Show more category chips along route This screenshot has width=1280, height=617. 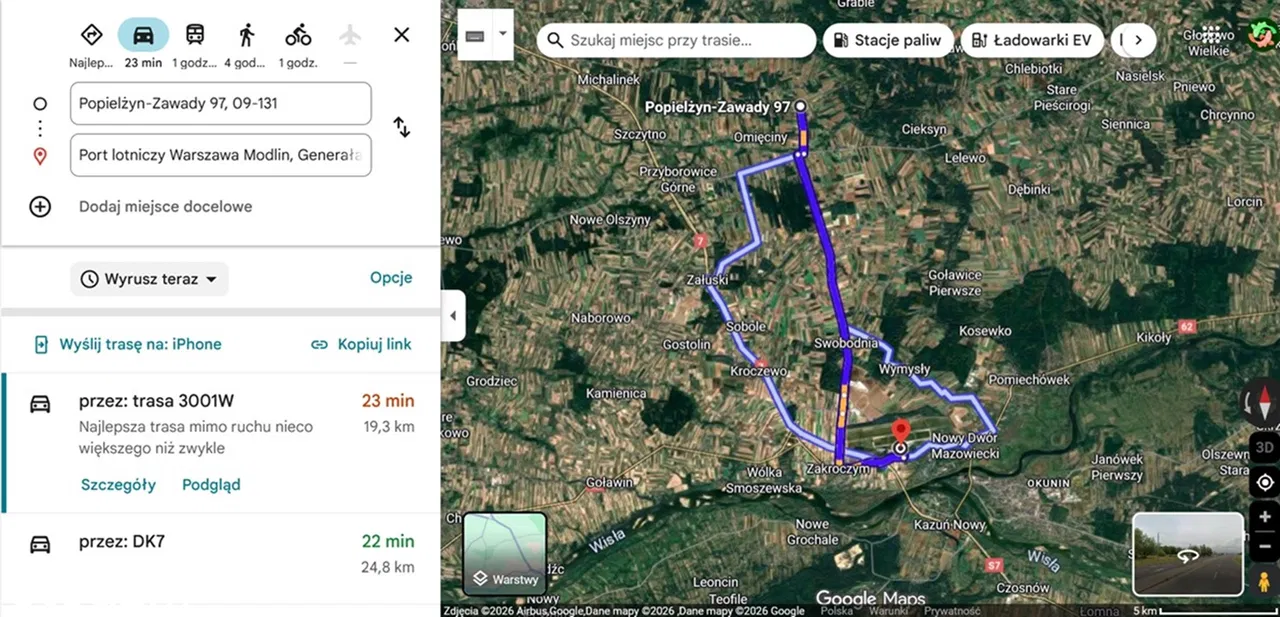coord(1137,40)
